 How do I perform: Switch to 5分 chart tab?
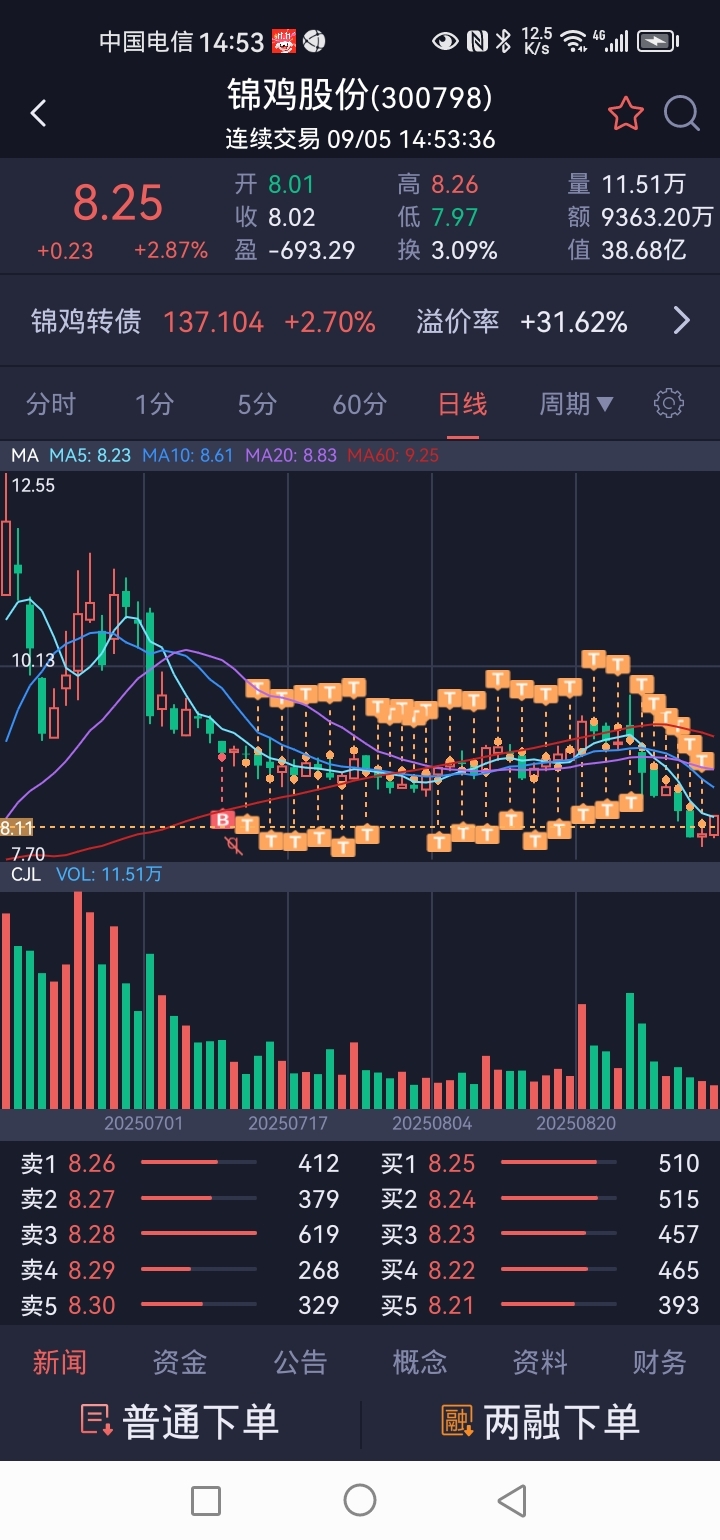tap(257, 404)
